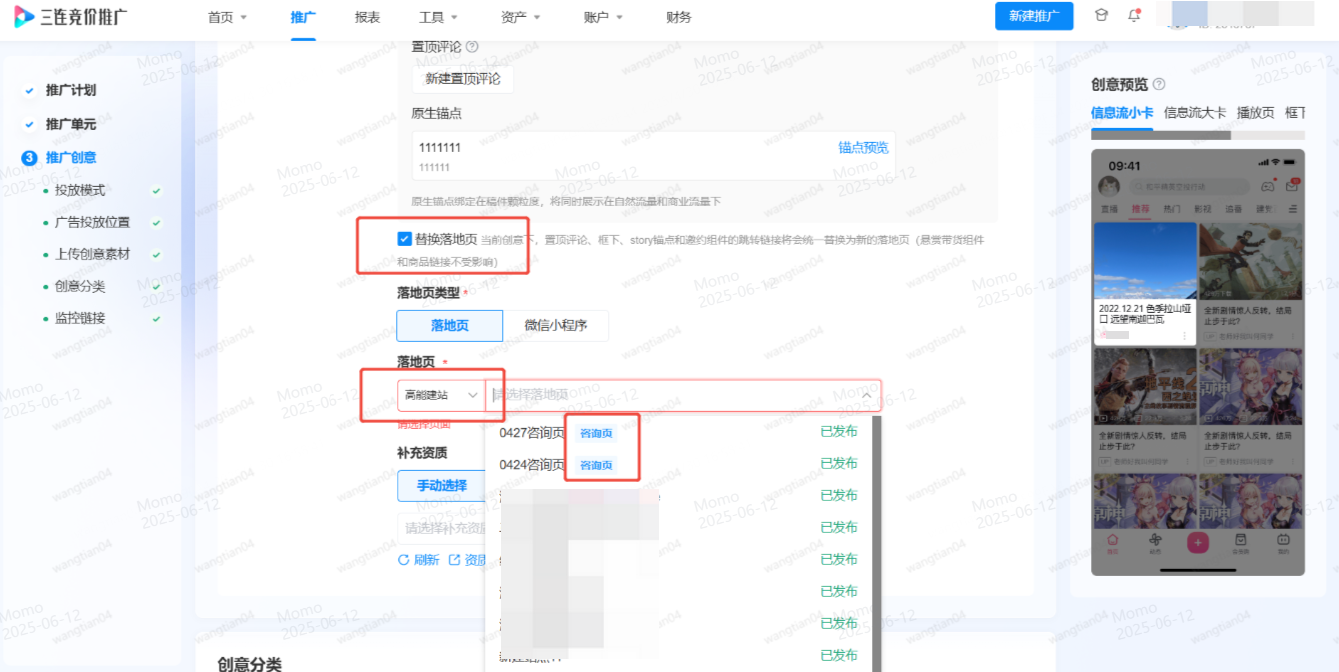Click the gift box icon near 新建推广
Image resolution: width=1339 pixels, height=672 pixels.
pos(1101,16)
